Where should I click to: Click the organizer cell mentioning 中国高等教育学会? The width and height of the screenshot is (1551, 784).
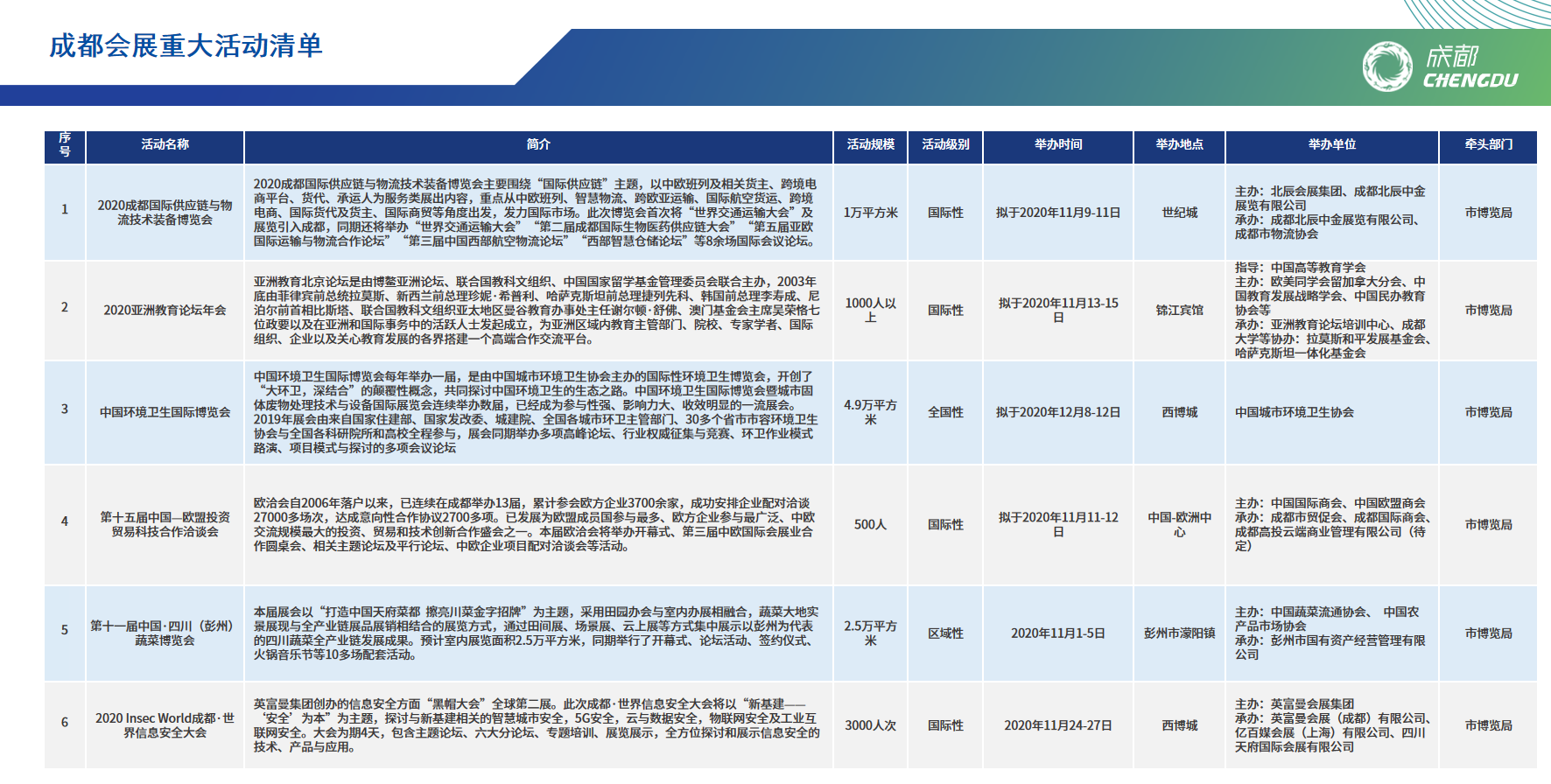1332,310
